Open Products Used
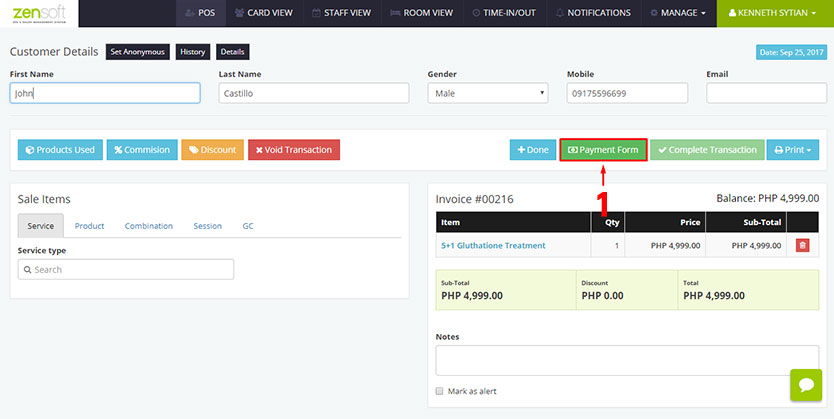 click(x=60, y=150)
